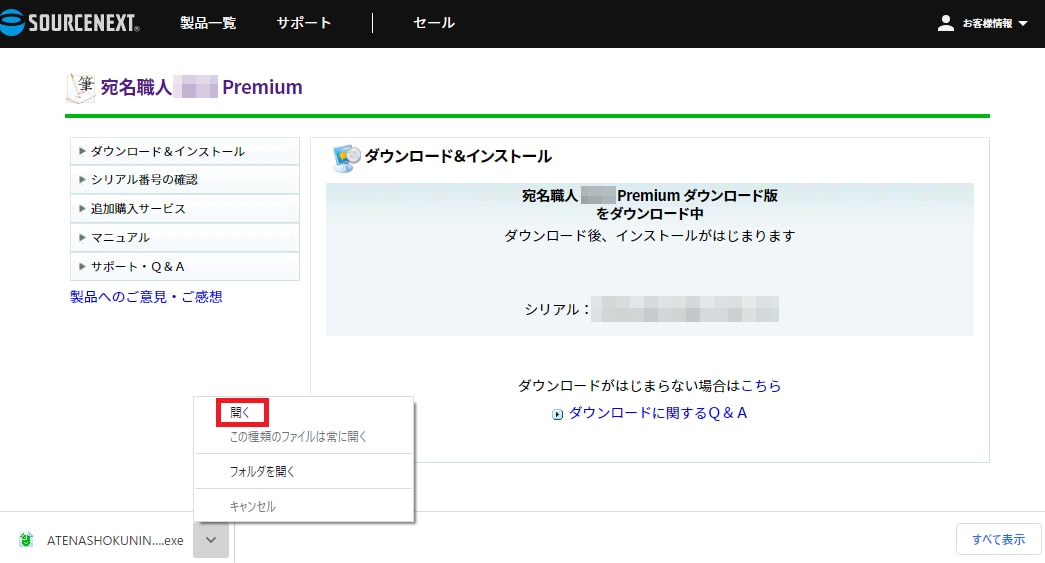Click the SOURCENEXT logo

tap(70, 23)
